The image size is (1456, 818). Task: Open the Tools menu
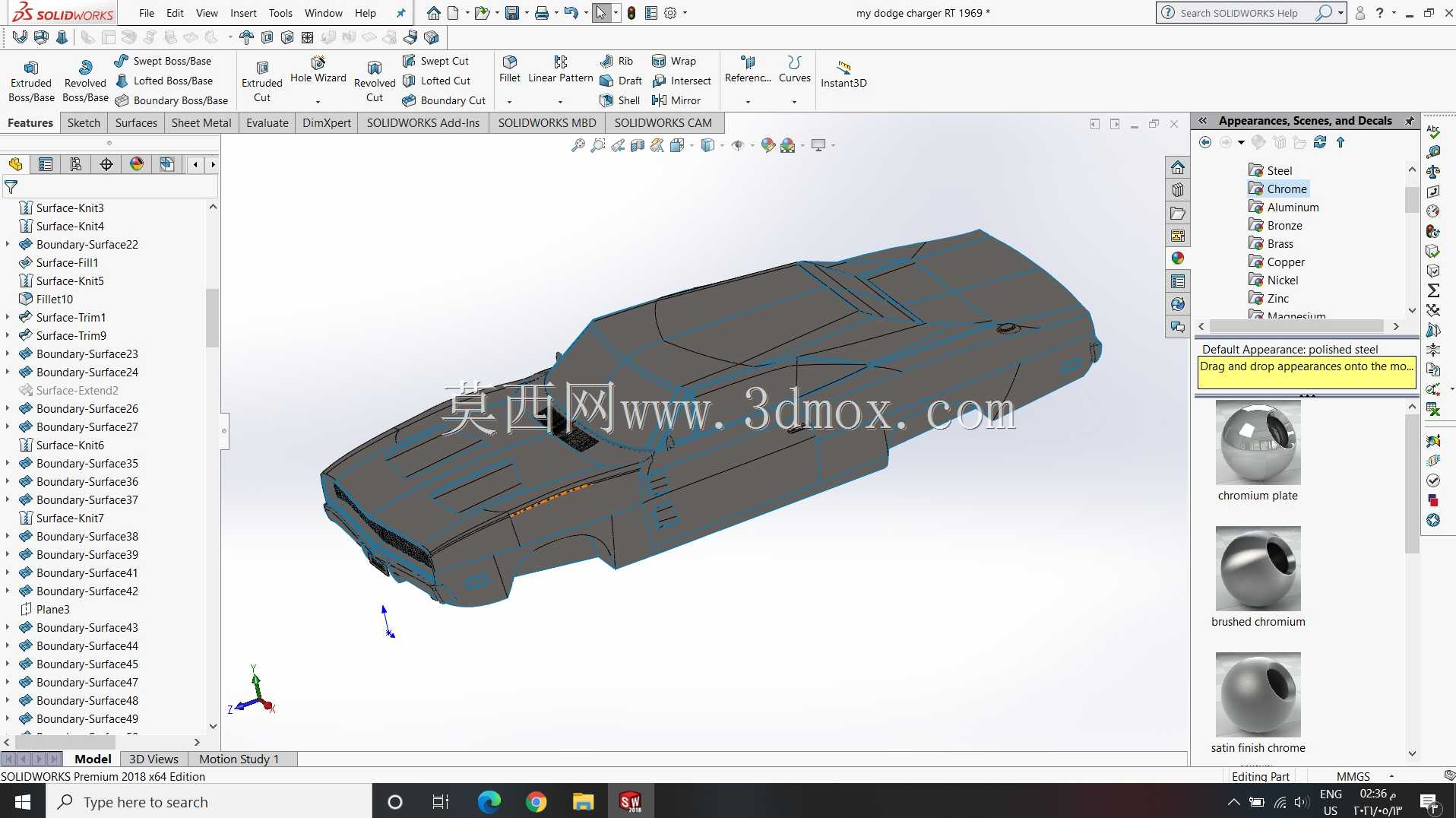coord(280,13)
